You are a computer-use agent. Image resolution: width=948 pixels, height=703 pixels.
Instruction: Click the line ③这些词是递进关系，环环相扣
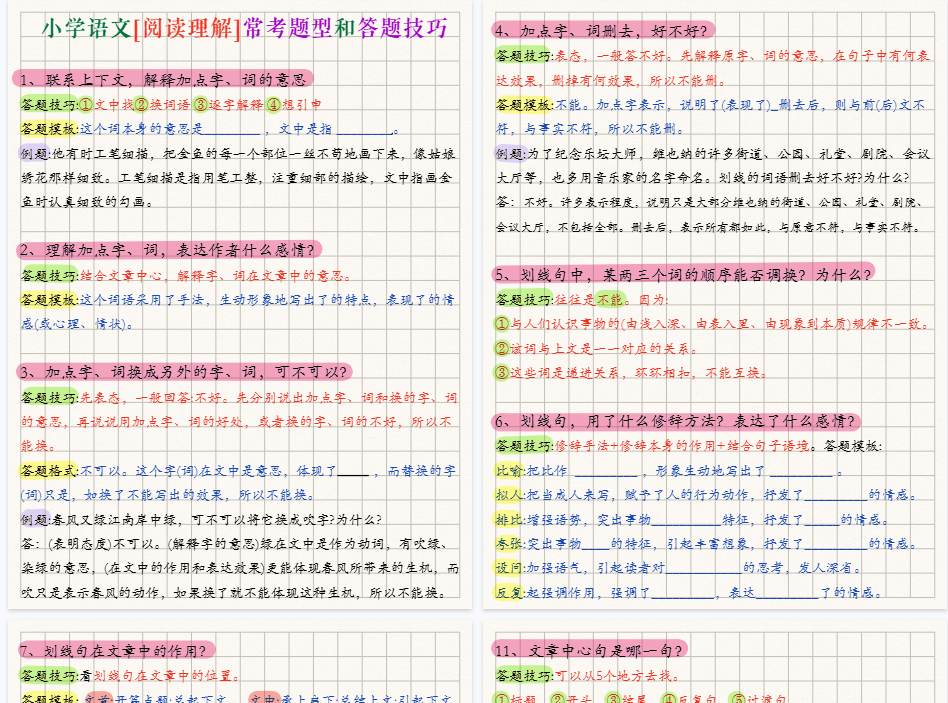[x=631, y=372]
